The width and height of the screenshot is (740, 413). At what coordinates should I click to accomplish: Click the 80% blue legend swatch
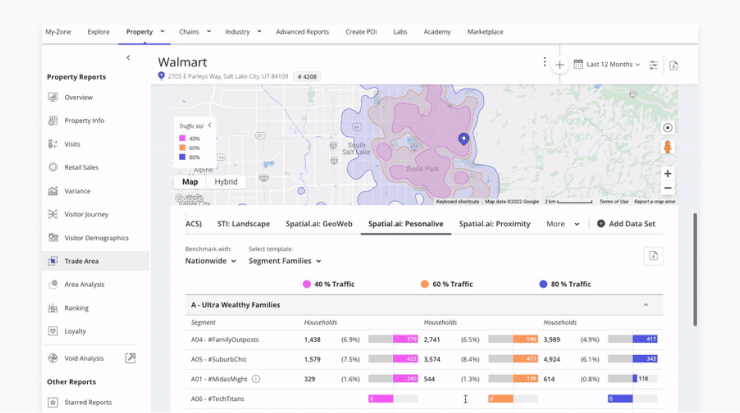(x=182, y=157)
